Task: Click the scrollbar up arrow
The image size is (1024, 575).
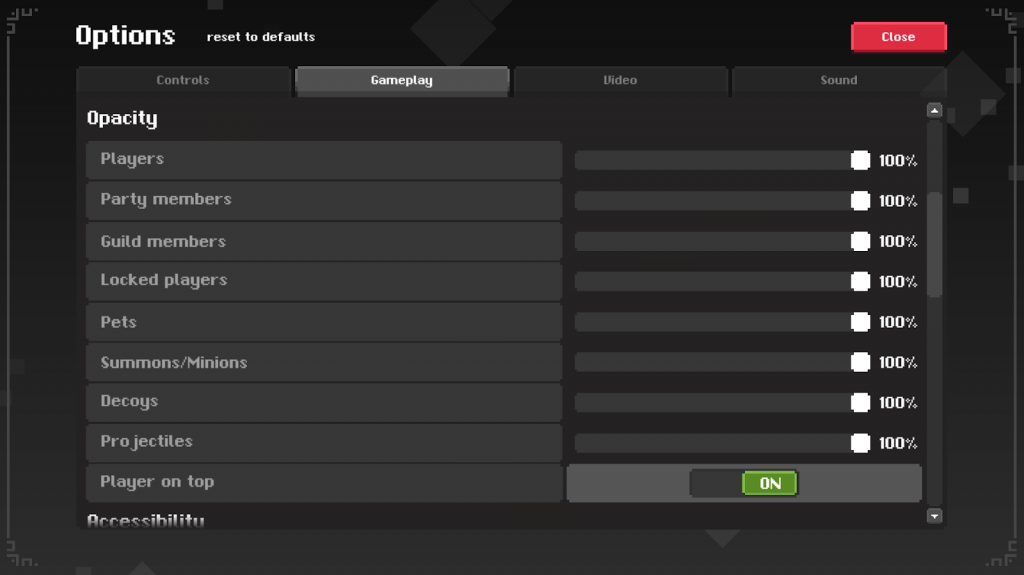Action: (x=935, y=110)
